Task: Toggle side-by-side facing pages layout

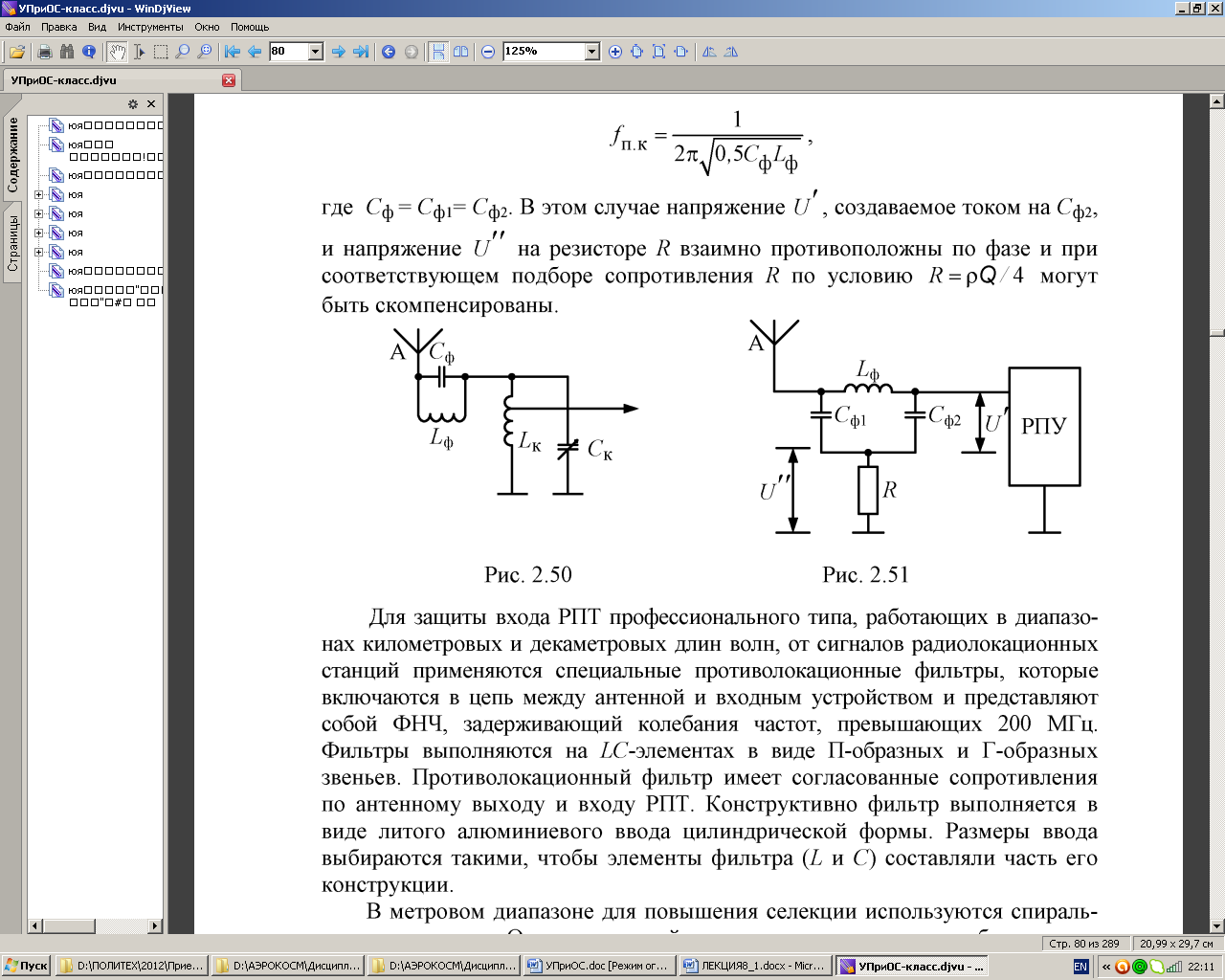Action: point(461,52)
